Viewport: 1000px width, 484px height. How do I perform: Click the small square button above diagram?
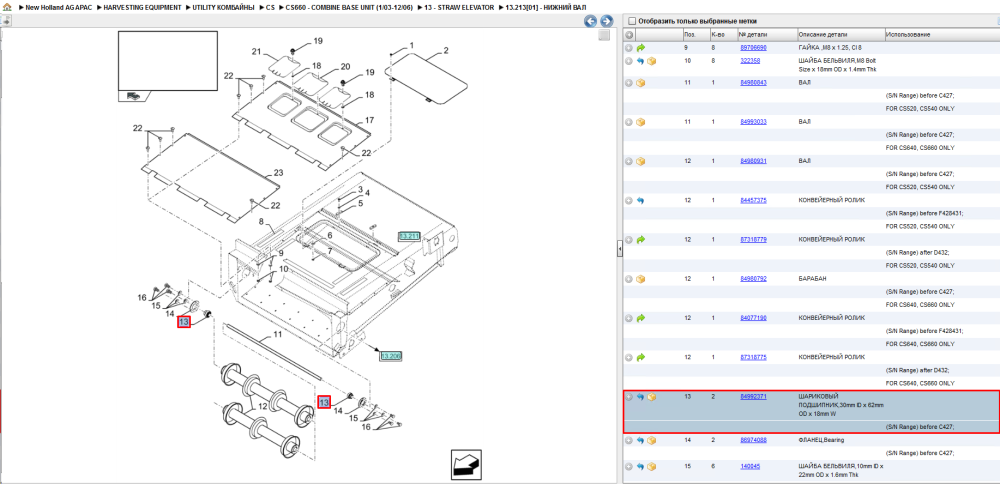(603, 36)
